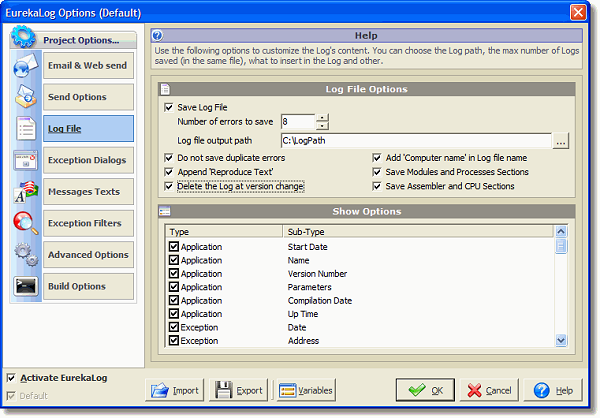Uncheck Application Version Number row
The height and width of the screenshot is (418, 600).
click(x=174, y=273)
